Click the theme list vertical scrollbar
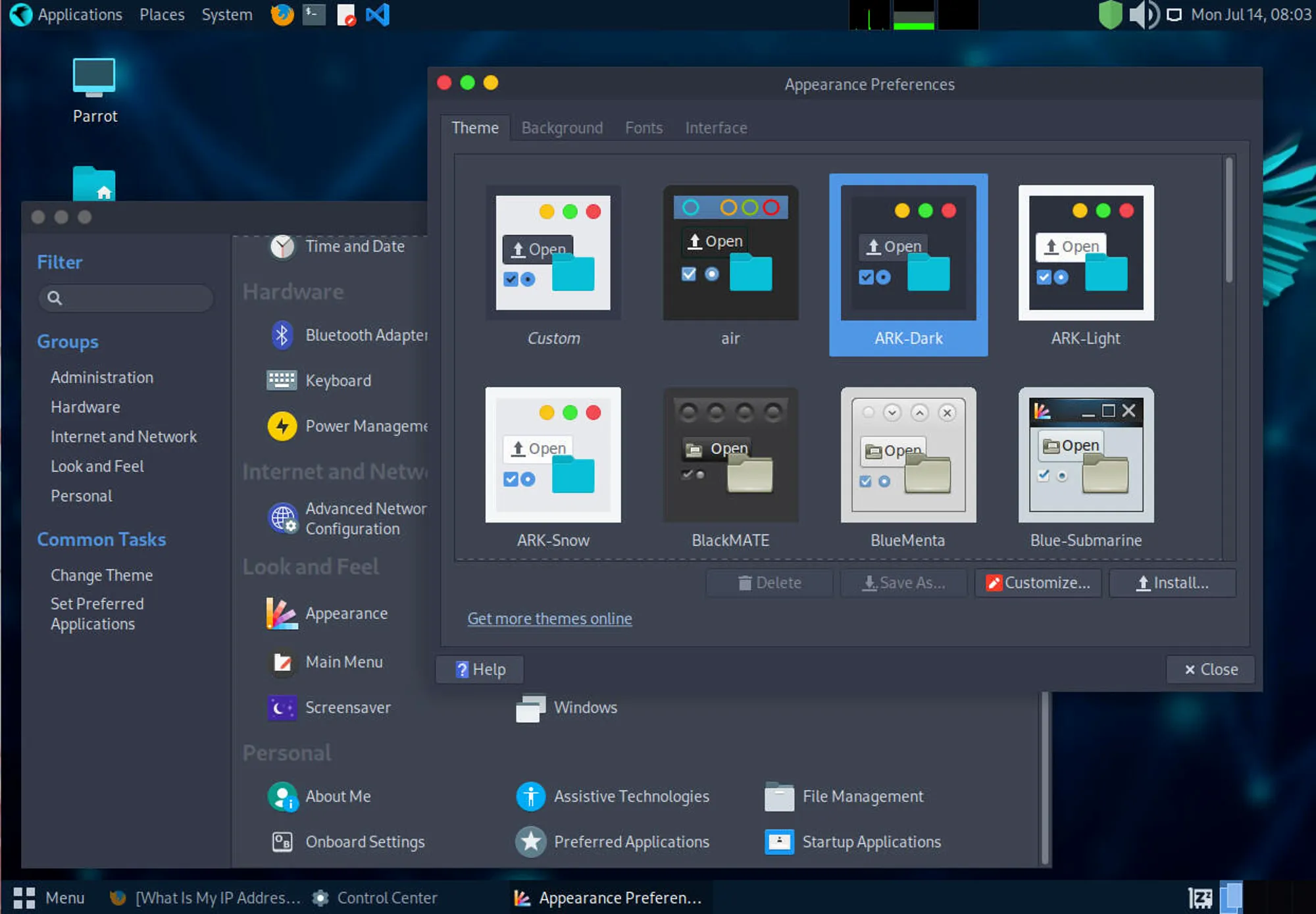 [1228, 220]
